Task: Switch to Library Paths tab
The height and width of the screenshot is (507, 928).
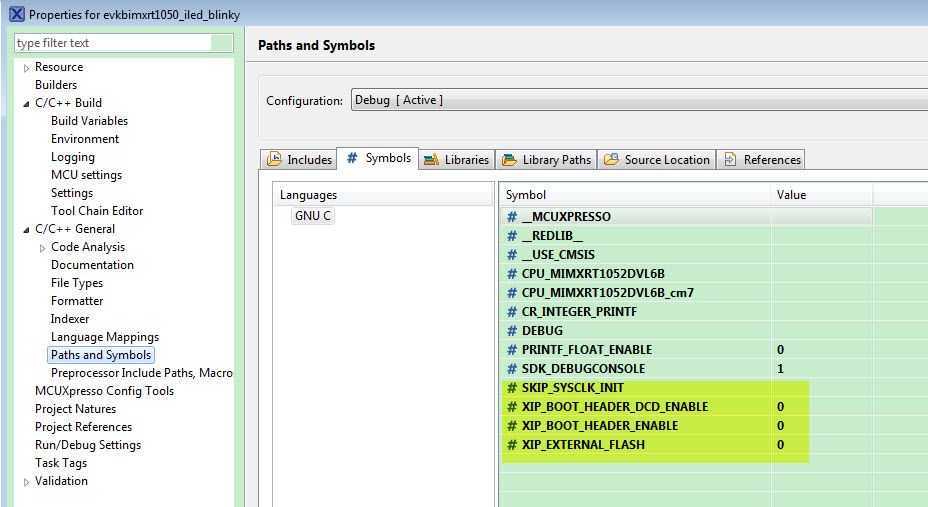Action: [x=546, y=159]
